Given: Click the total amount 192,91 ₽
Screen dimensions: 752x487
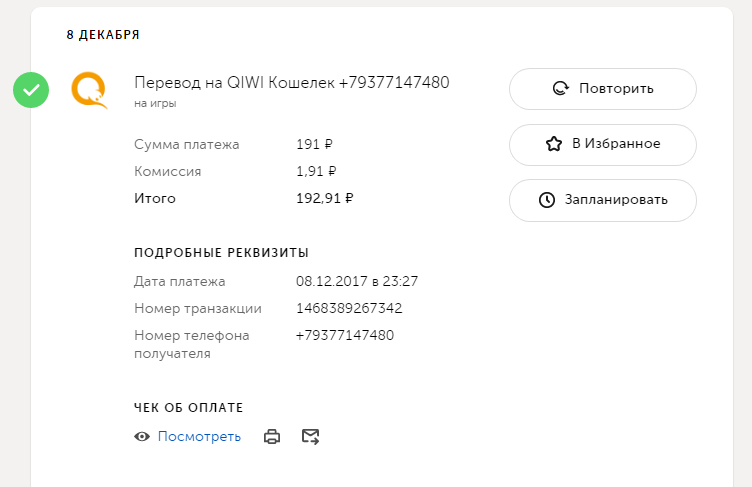Looking at the screenshot, I should click(x=325, y=198).
